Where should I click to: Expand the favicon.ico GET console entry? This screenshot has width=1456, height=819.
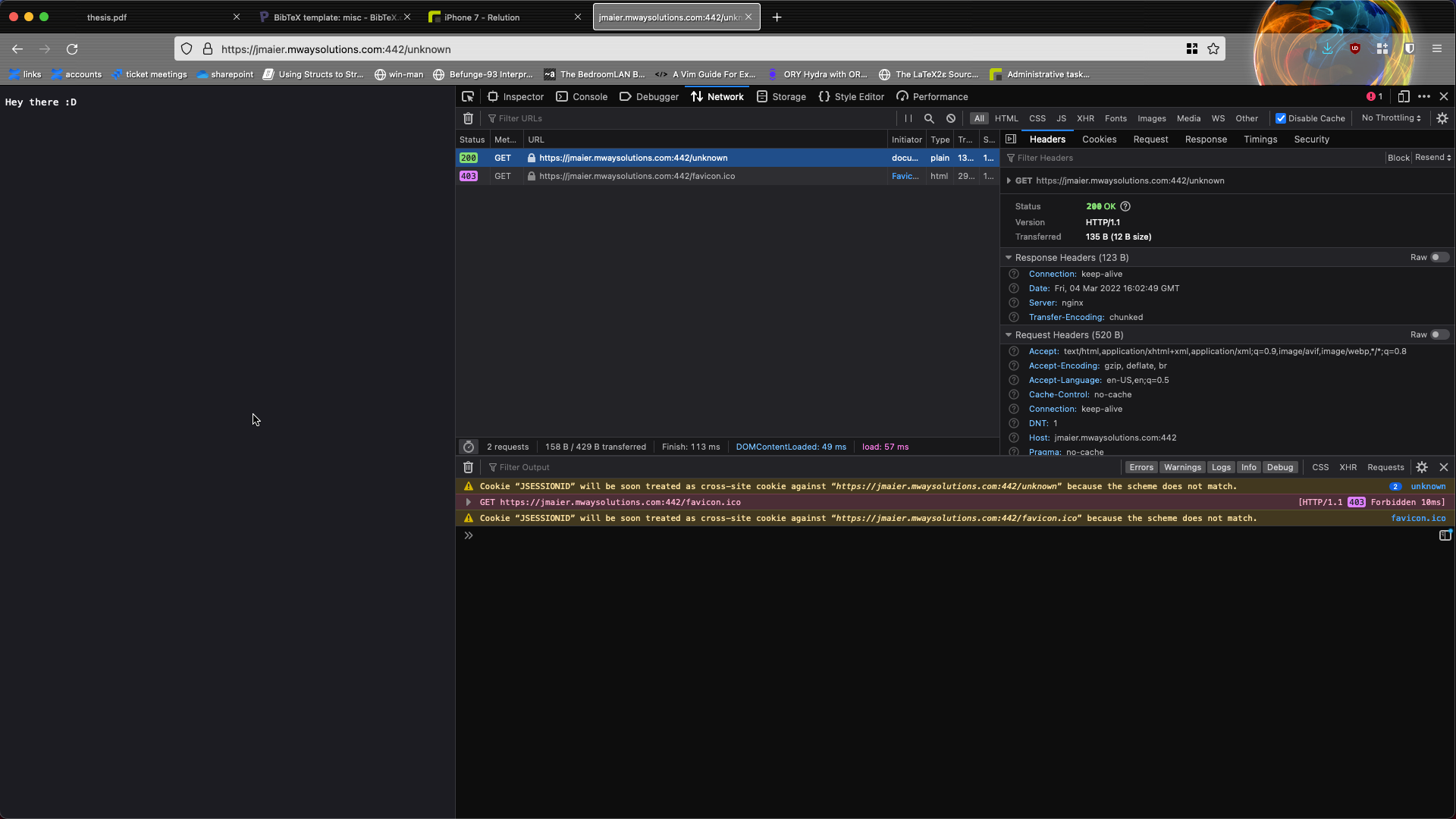pyautogui.click(x=468, y=502)
